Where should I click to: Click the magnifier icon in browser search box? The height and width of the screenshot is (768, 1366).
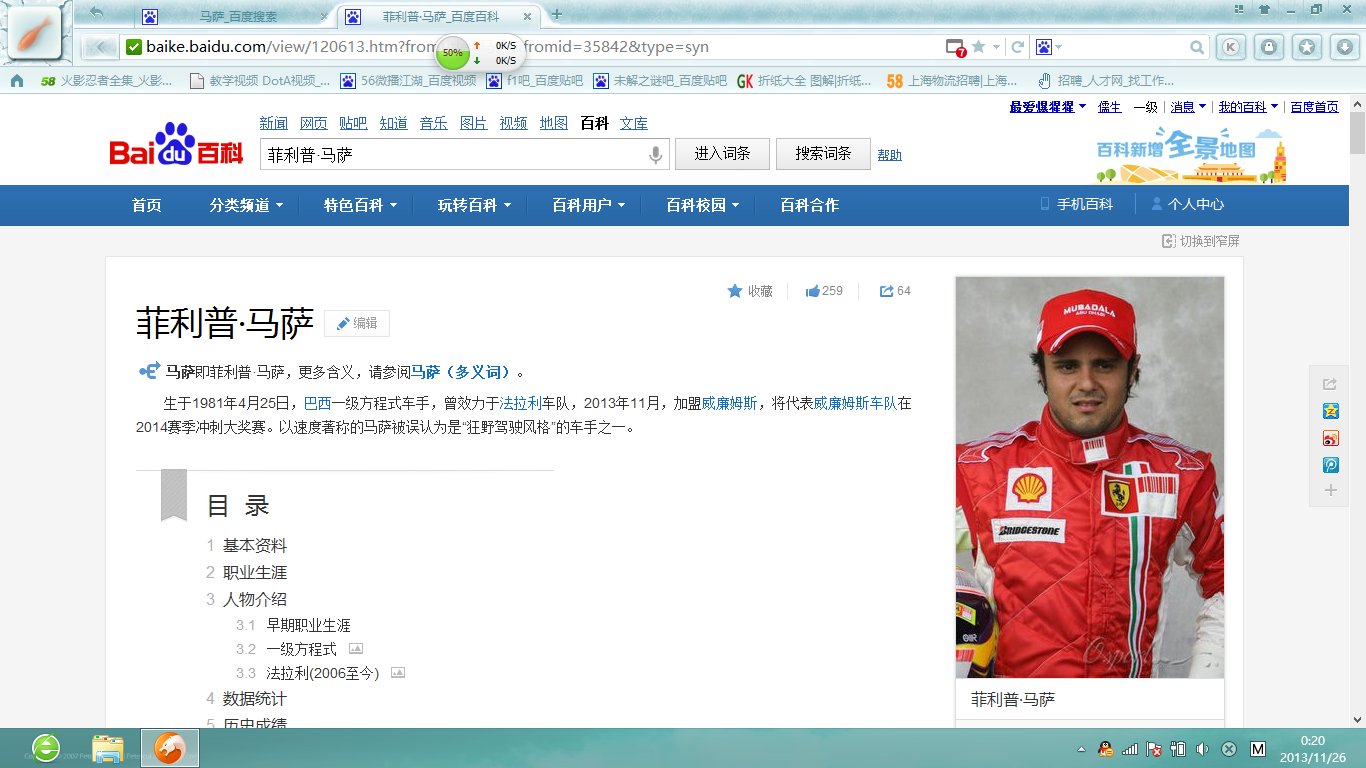coord(1197,47)
